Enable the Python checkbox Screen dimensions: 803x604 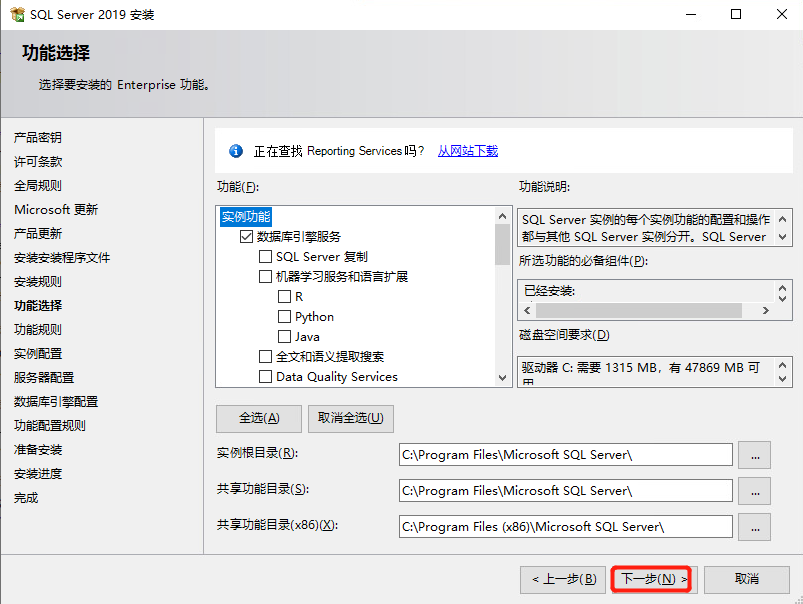[x=284, y=317]
